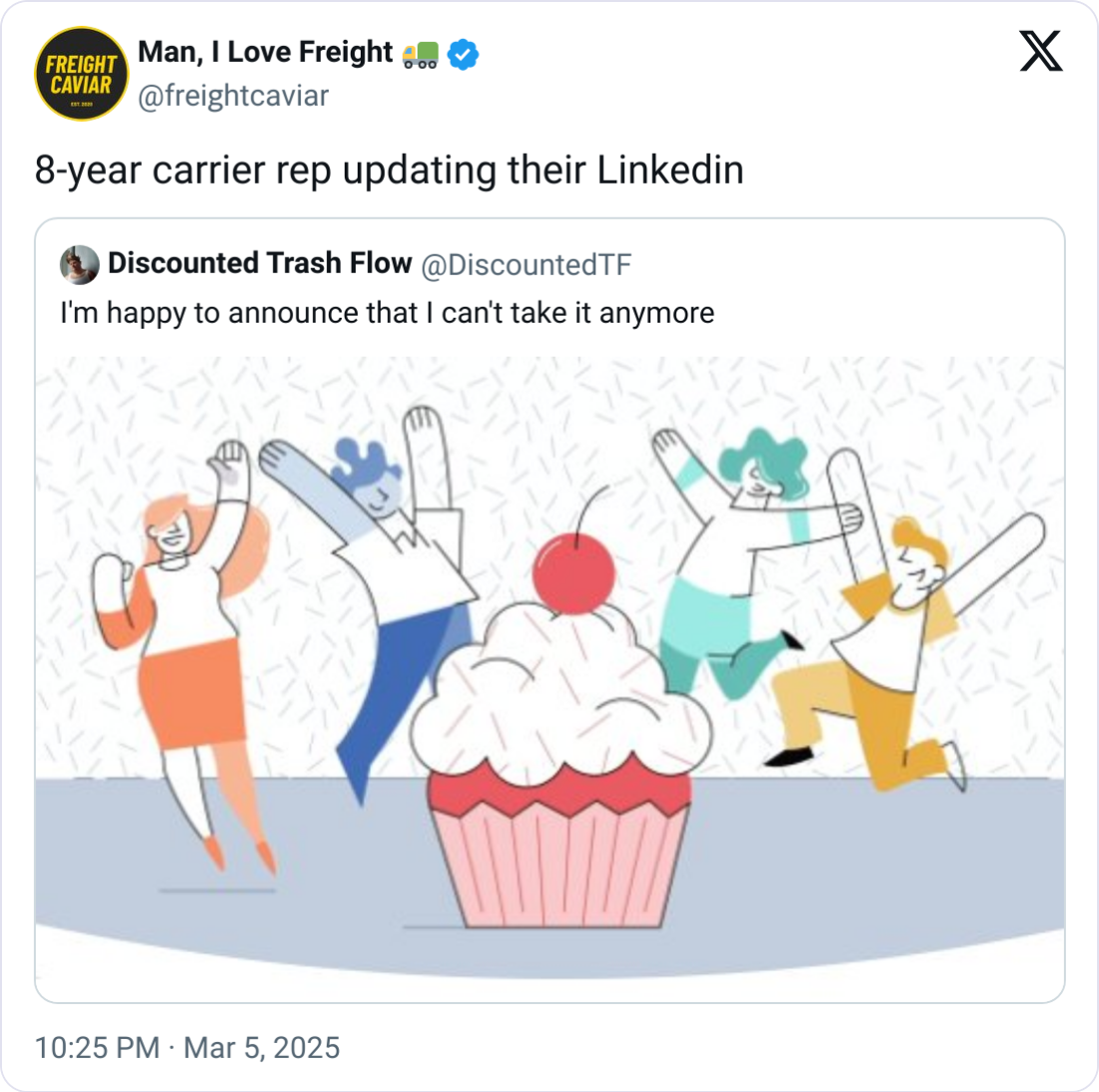The width and height of the screenshot is (1099, 1092).
Task: Click the pink cupcake wrapper
Action: point(559,859)
